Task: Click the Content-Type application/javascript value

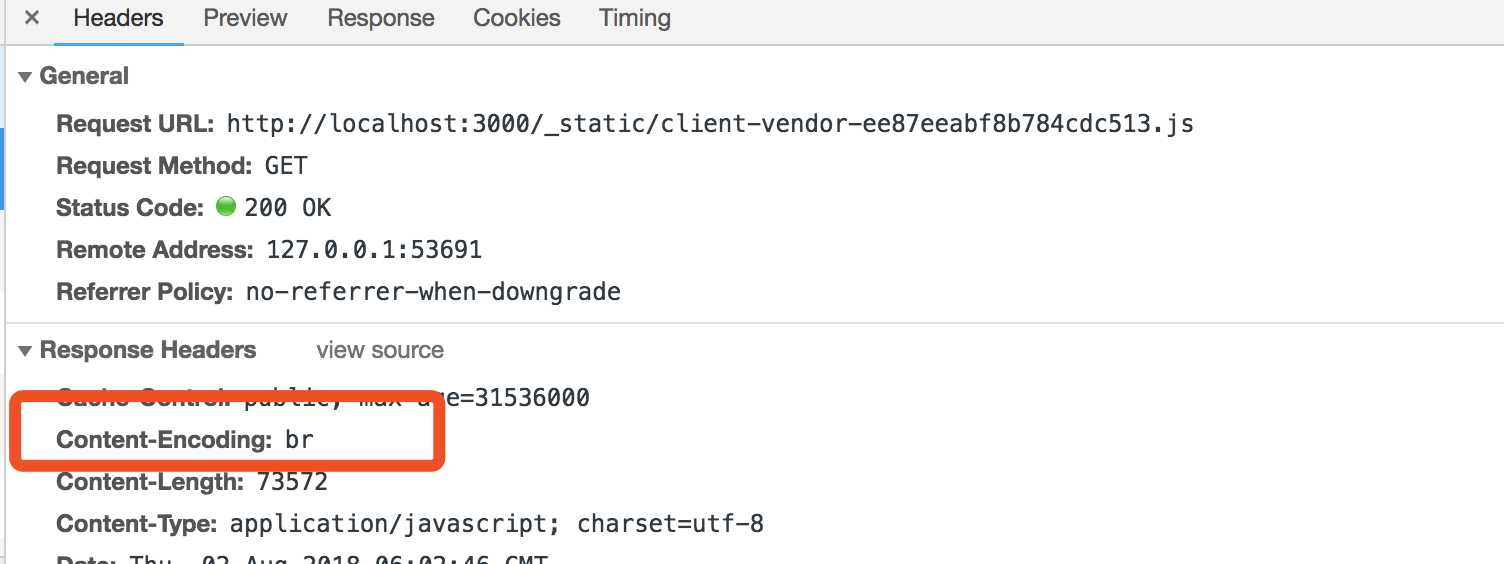Action: click(x=497, y=524)
